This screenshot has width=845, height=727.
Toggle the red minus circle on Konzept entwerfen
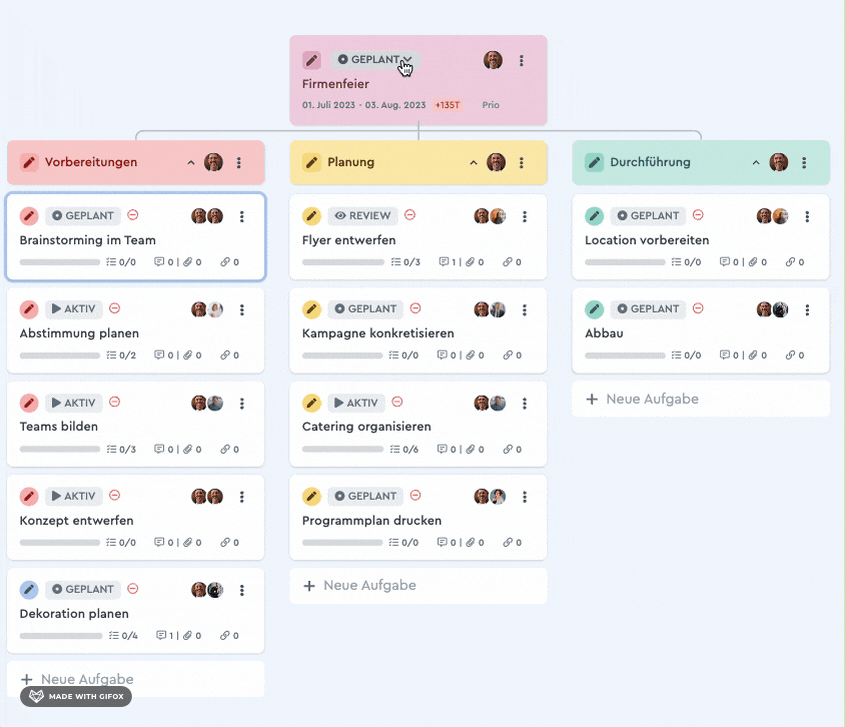point(114,495)
